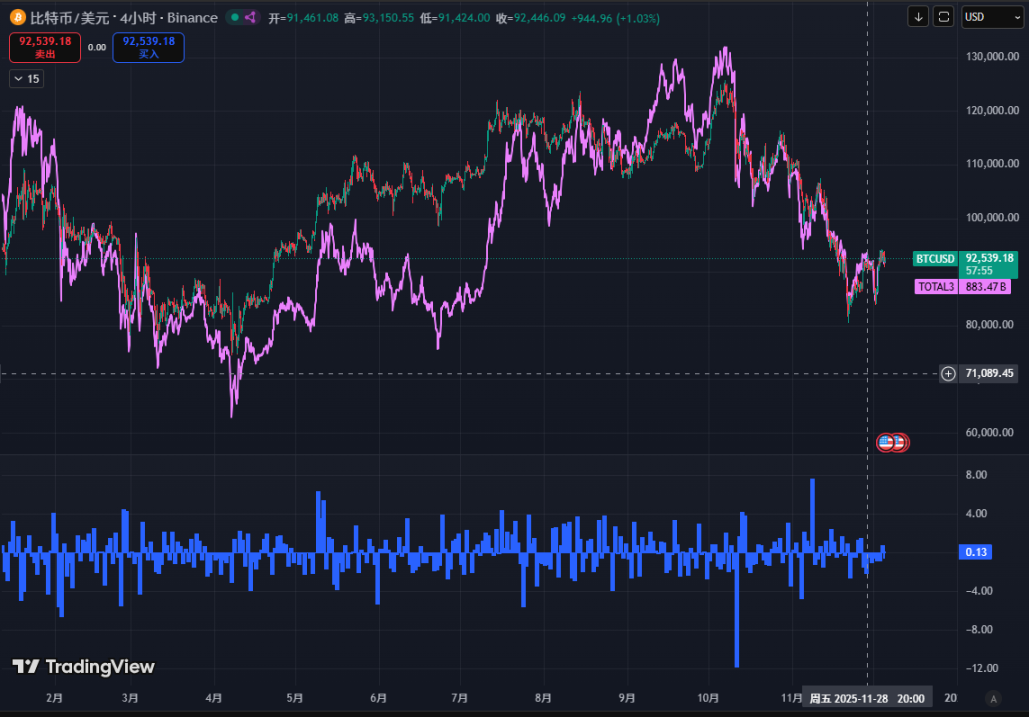Click the TradingView logo

point(84,667)
